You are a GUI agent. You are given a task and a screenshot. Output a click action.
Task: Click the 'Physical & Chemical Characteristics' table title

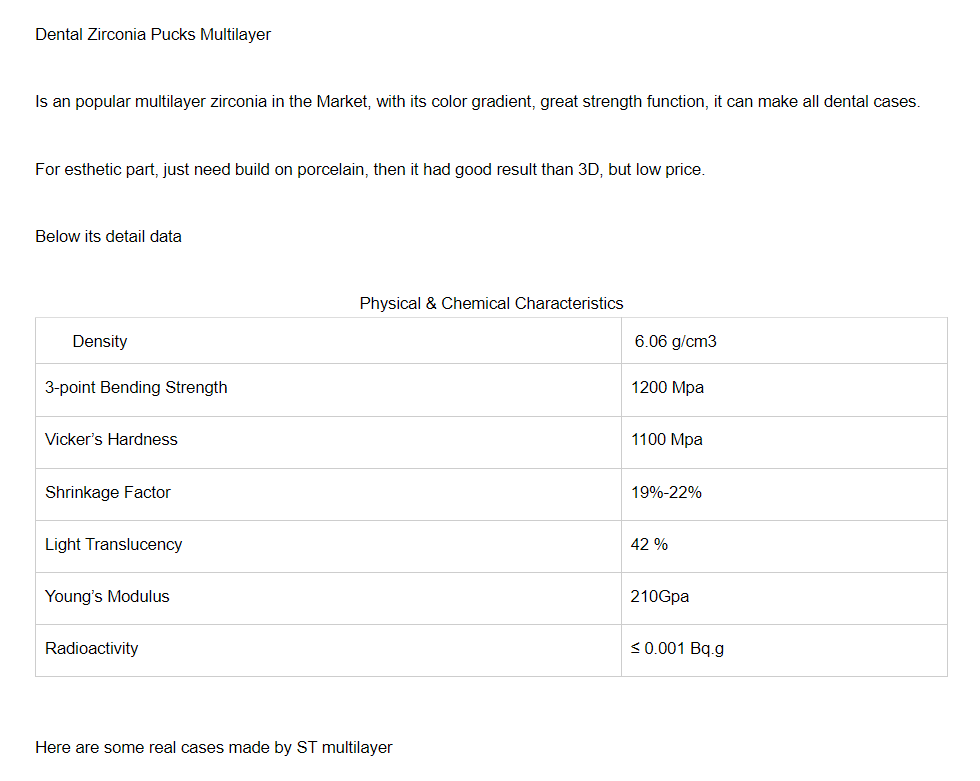pos(491,303)
